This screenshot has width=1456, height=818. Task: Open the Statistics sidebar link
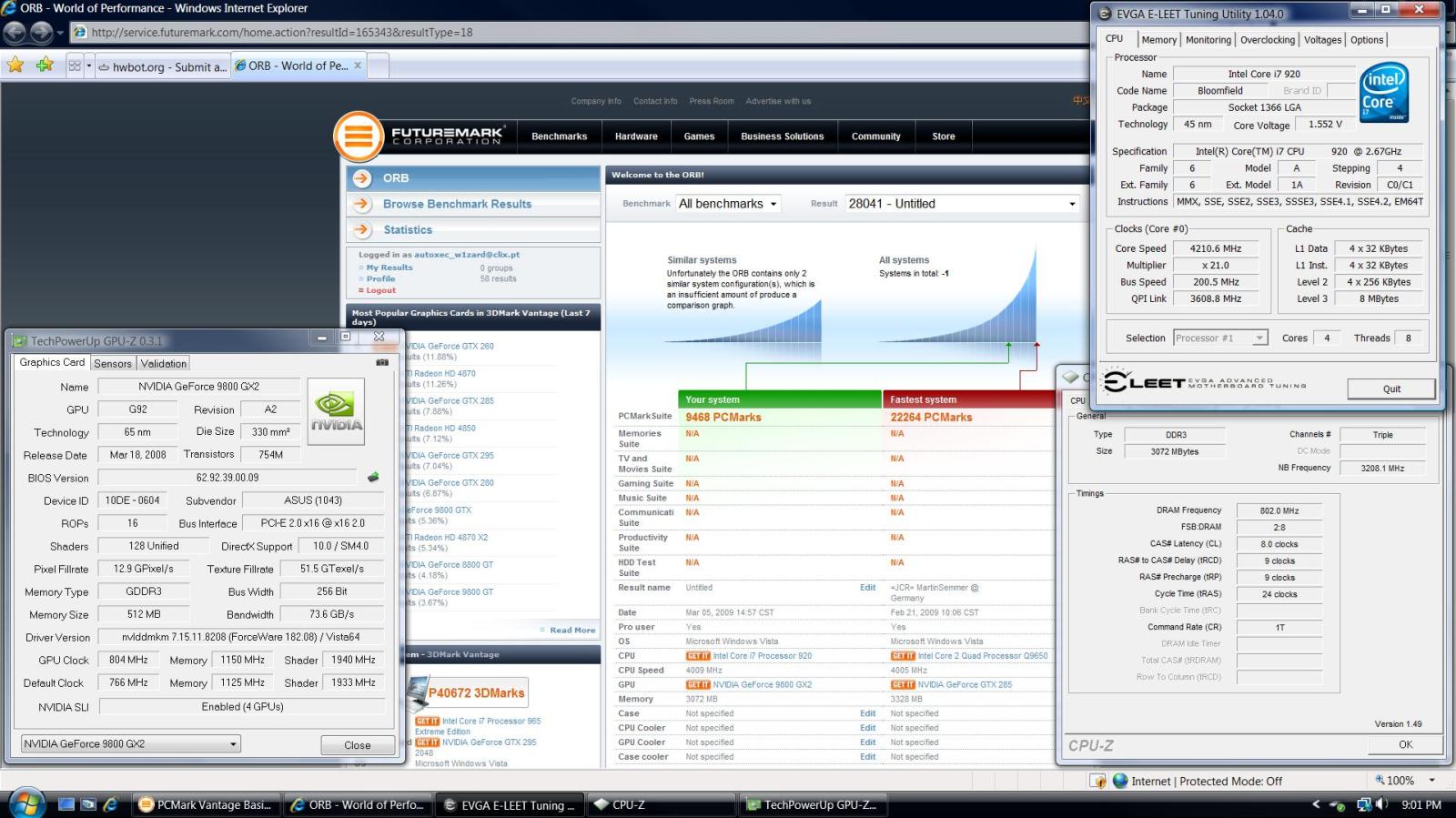(408, 230)
